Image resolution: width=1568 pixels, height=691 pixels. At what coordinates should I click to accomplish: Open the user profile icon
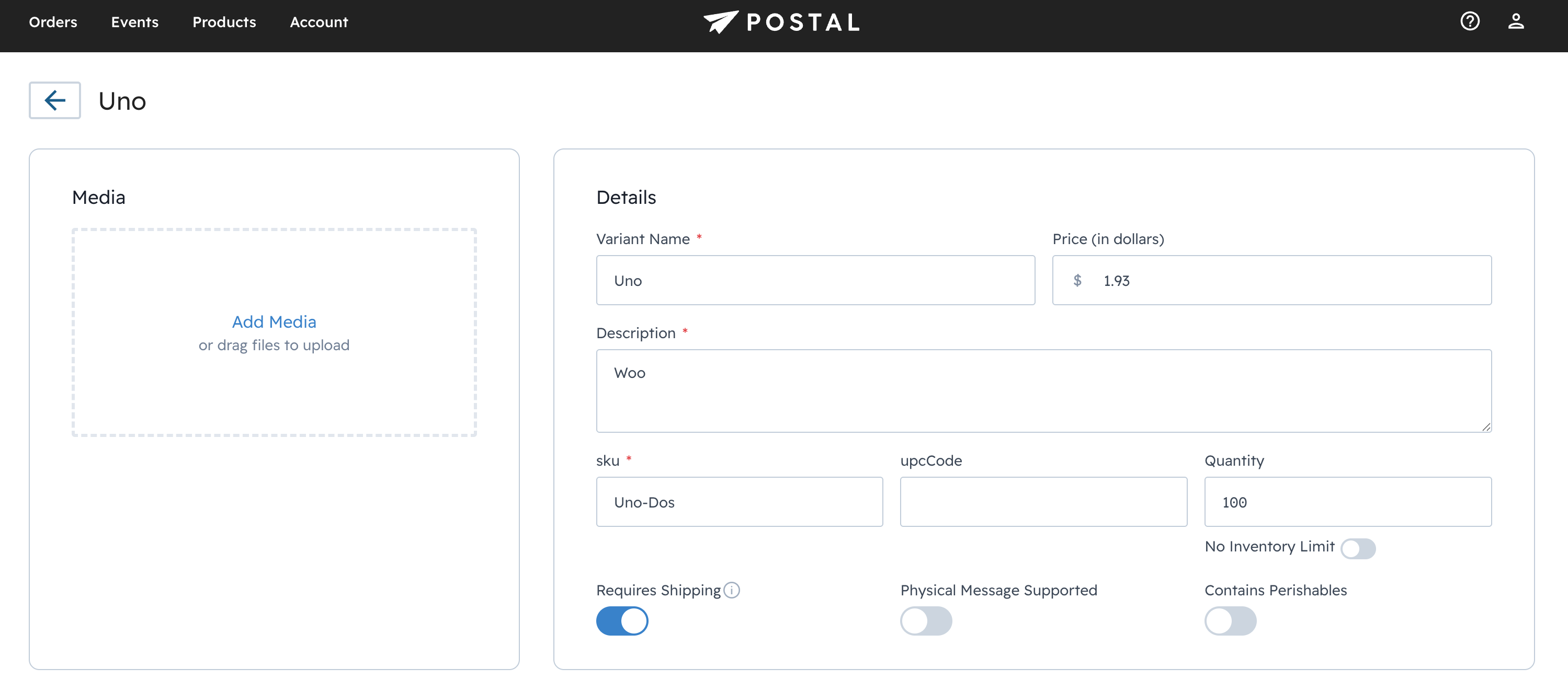click(1516, 22)
